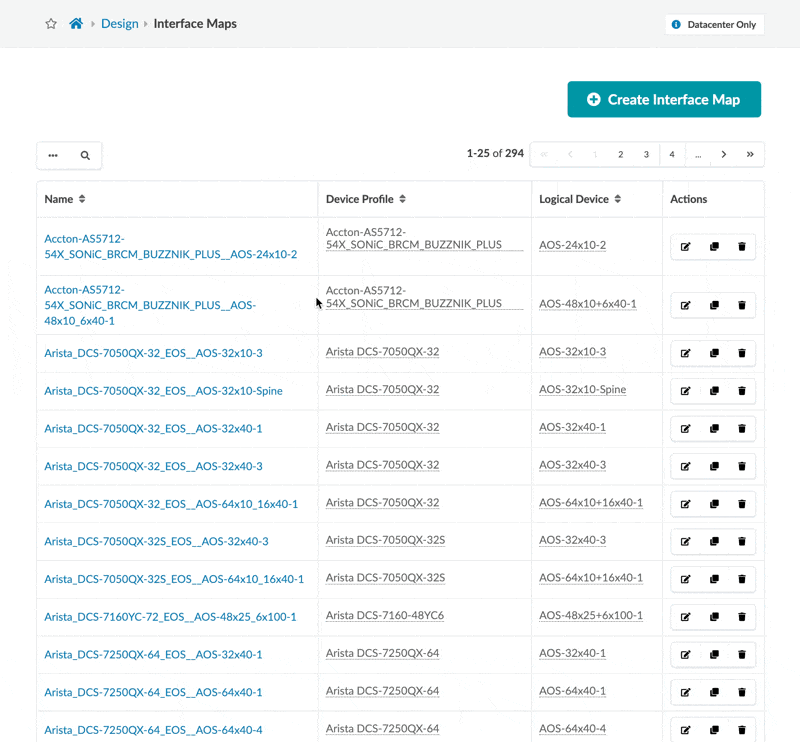The width and height of the screenshot is (800, 742).
Task: Open the search filter magnifier icon
Action: click(86, 156)
